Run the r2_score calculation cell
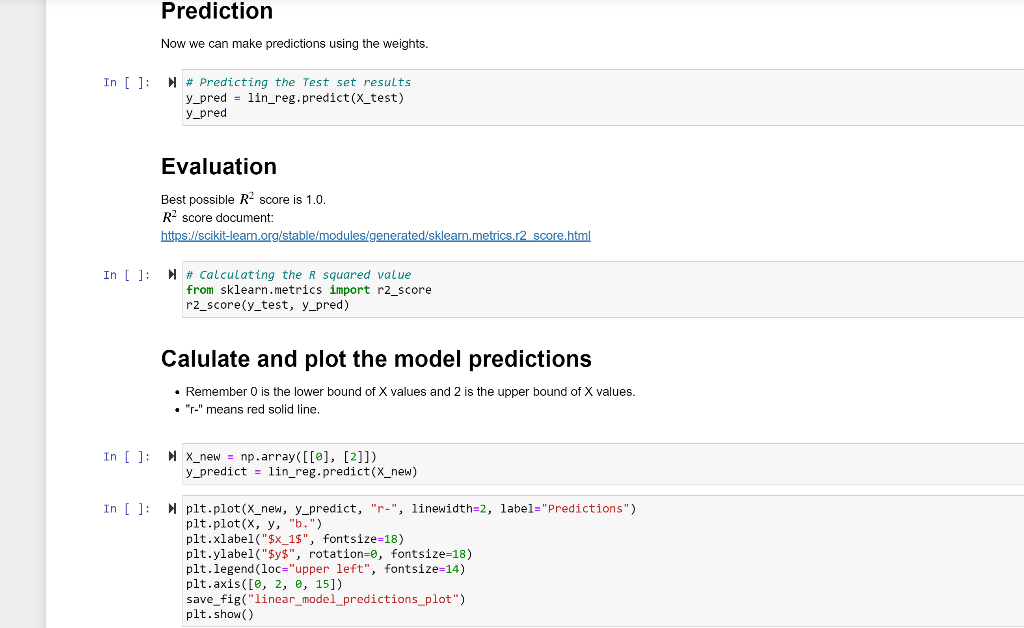Image resolution: width=1024 pixels, height=628 pixels. (172, 275)
